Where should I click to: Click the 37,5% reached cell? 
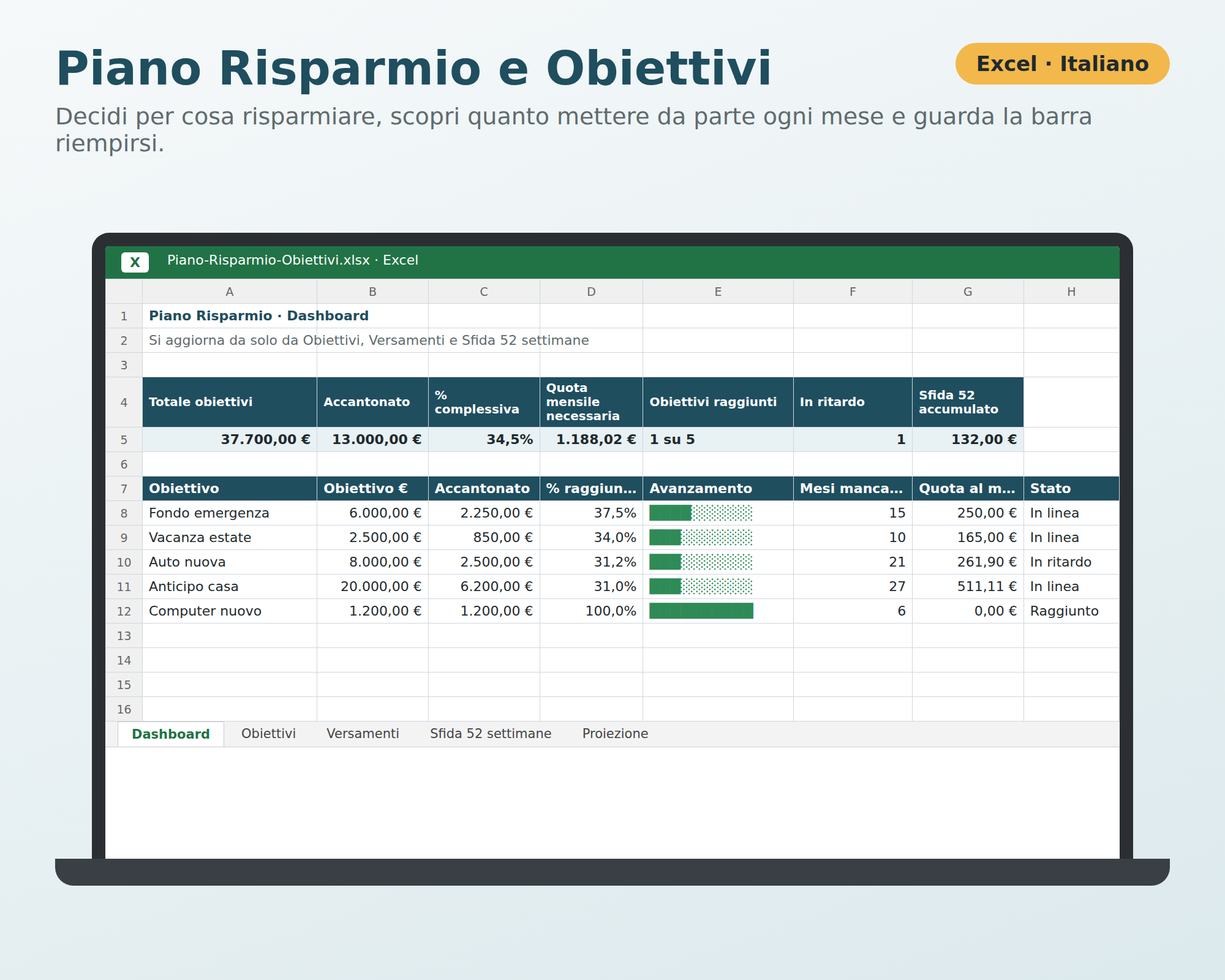point(591,513)
